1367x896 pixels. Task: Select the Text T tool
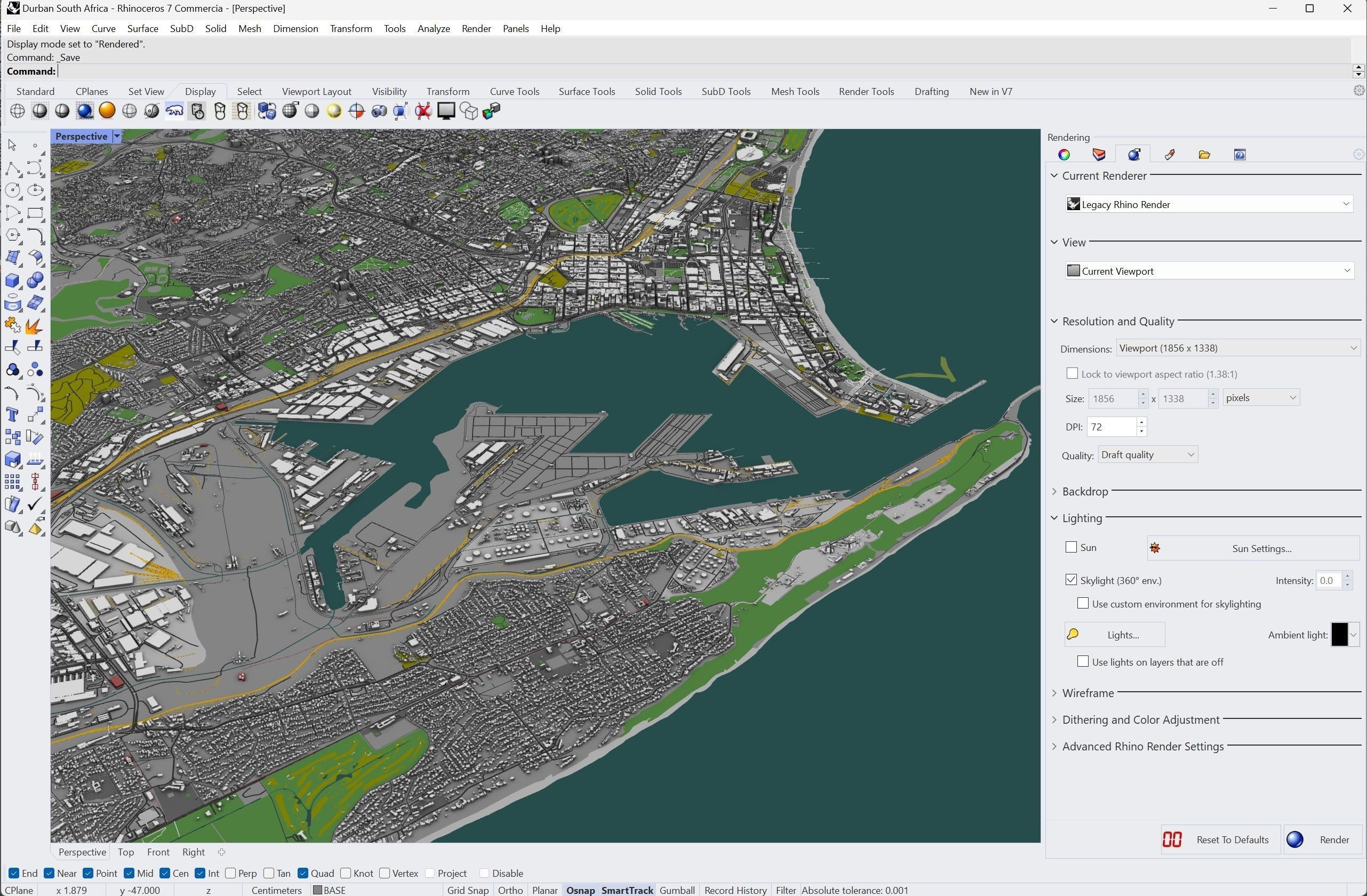pos(13,415)
